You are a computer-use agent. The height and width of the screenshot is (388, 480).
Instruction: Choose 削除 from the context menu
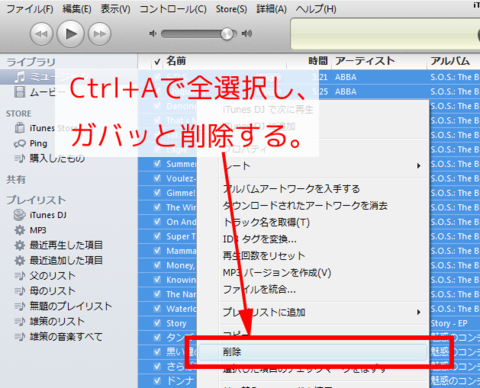tap(313, 352)
